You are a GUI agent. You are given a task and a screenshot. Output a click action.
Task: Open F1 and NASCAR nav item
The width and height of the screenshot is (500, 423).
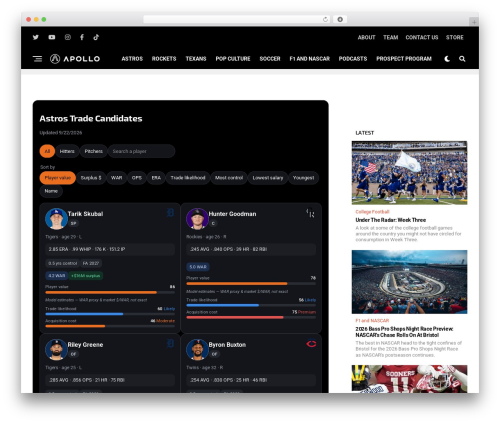pos(310,59)
